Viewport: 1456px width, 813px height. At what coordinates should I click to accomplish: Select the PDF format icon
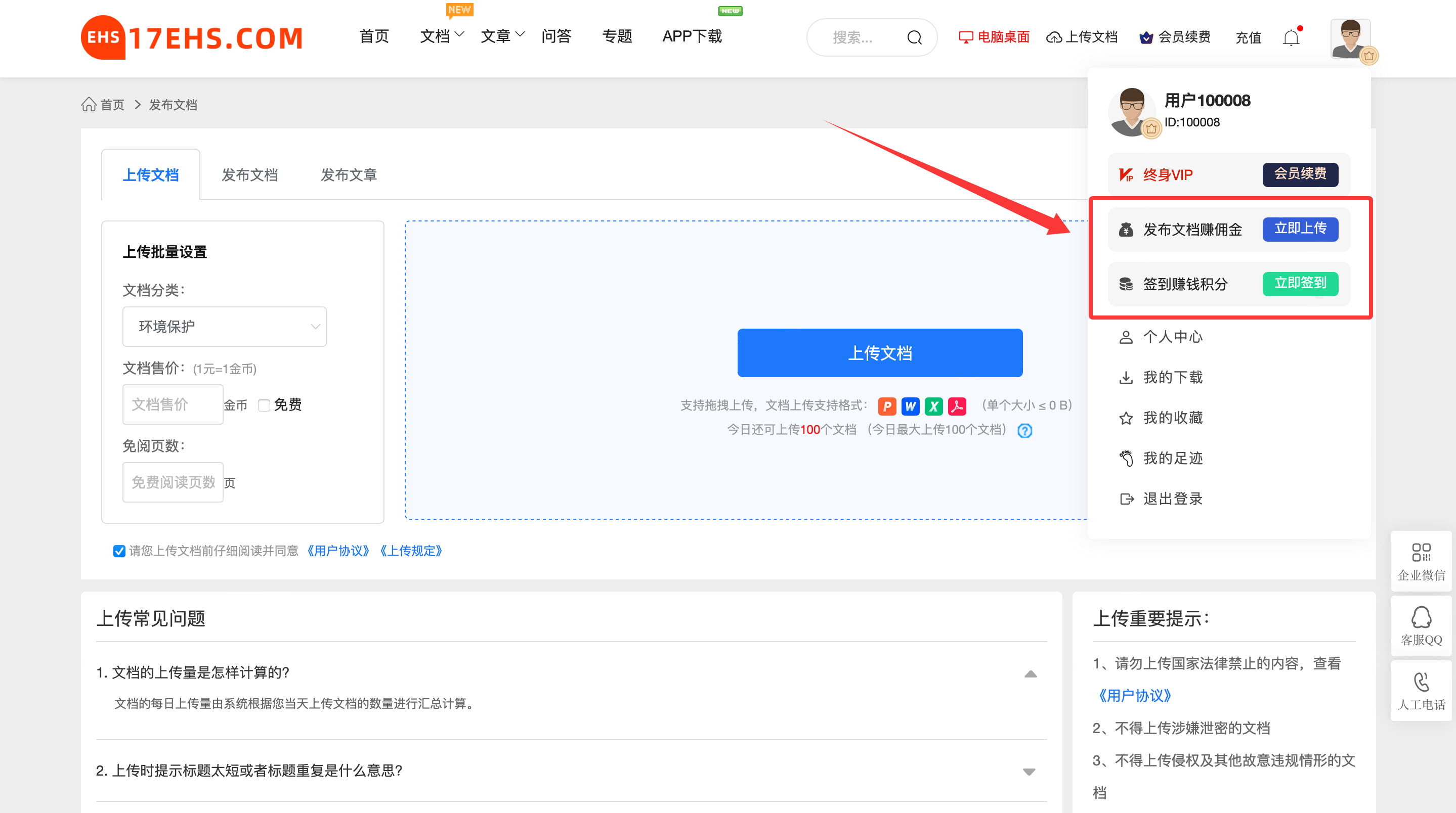(956, 405)
